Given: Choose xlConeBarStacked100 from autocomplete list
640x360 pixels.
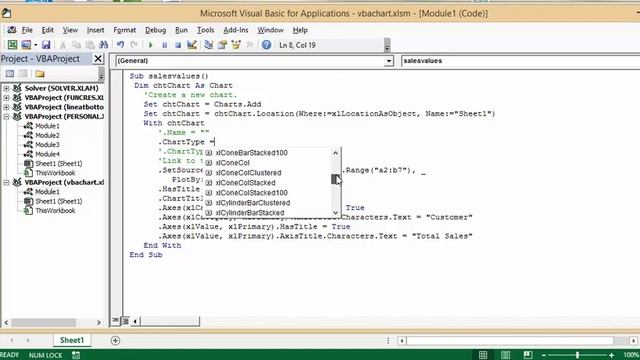Looking at the screenshot, I should tap(251, 153).
